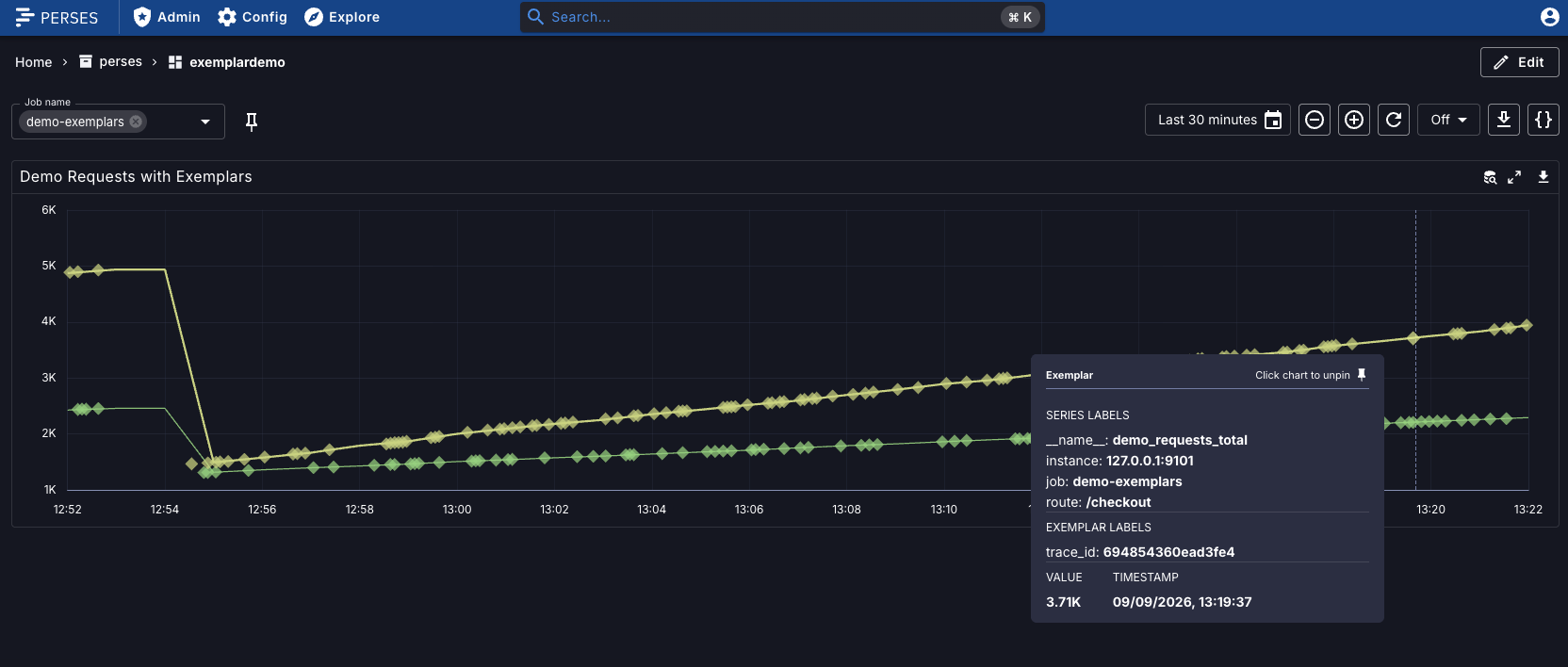
Task: Zoom out the time range
Action: pos(1315,120)
